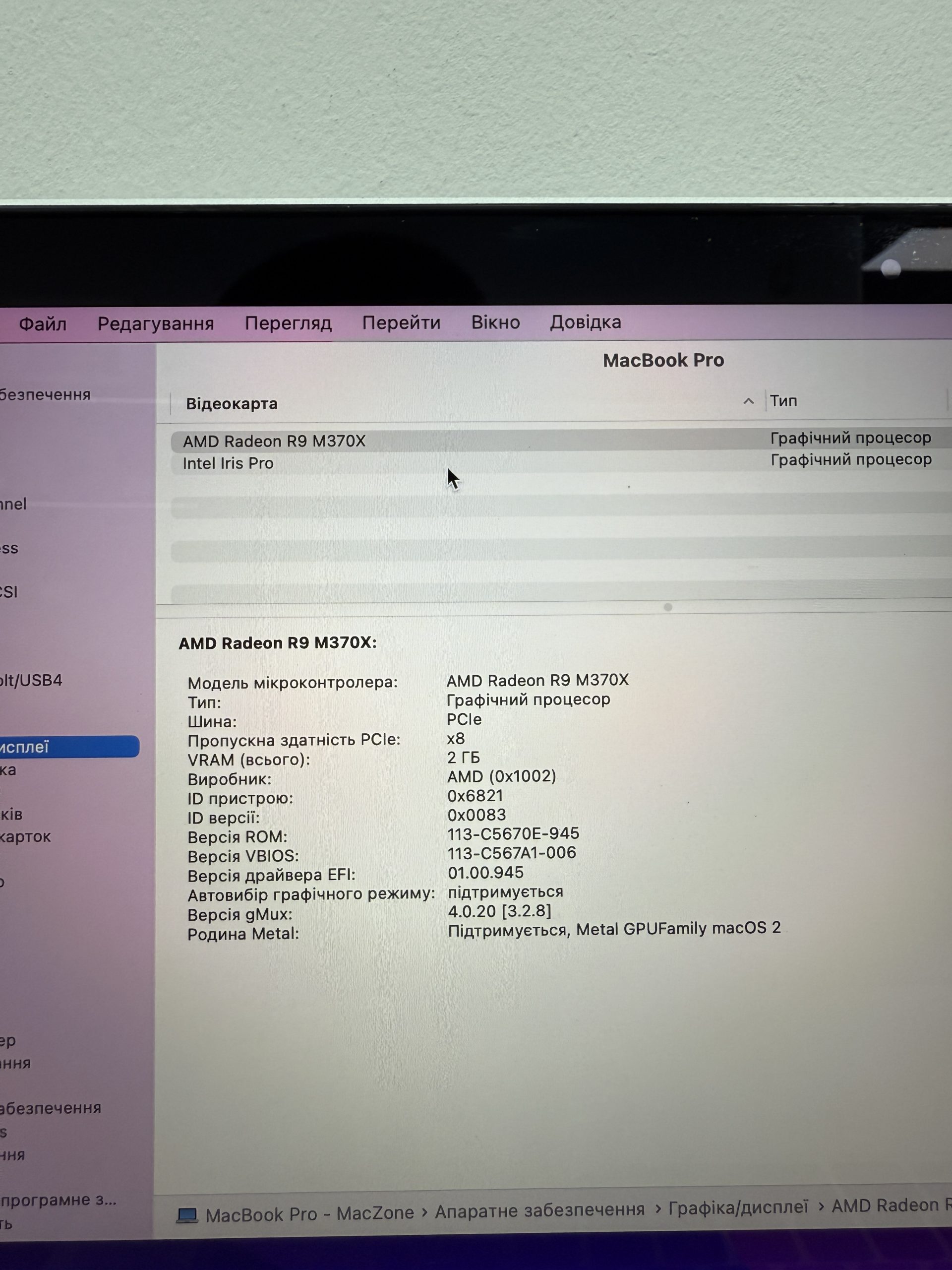
Task: Click the gMux version 4.0.20 [3.2.8]
Action: point(500,911)
